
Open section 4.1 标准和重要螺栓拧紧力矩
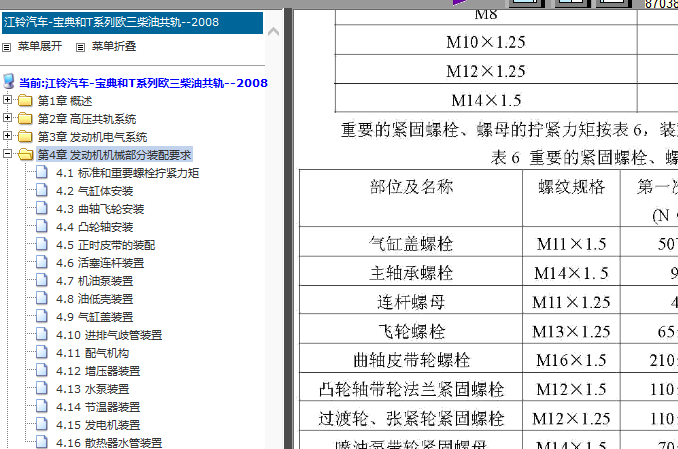point(128,173)
